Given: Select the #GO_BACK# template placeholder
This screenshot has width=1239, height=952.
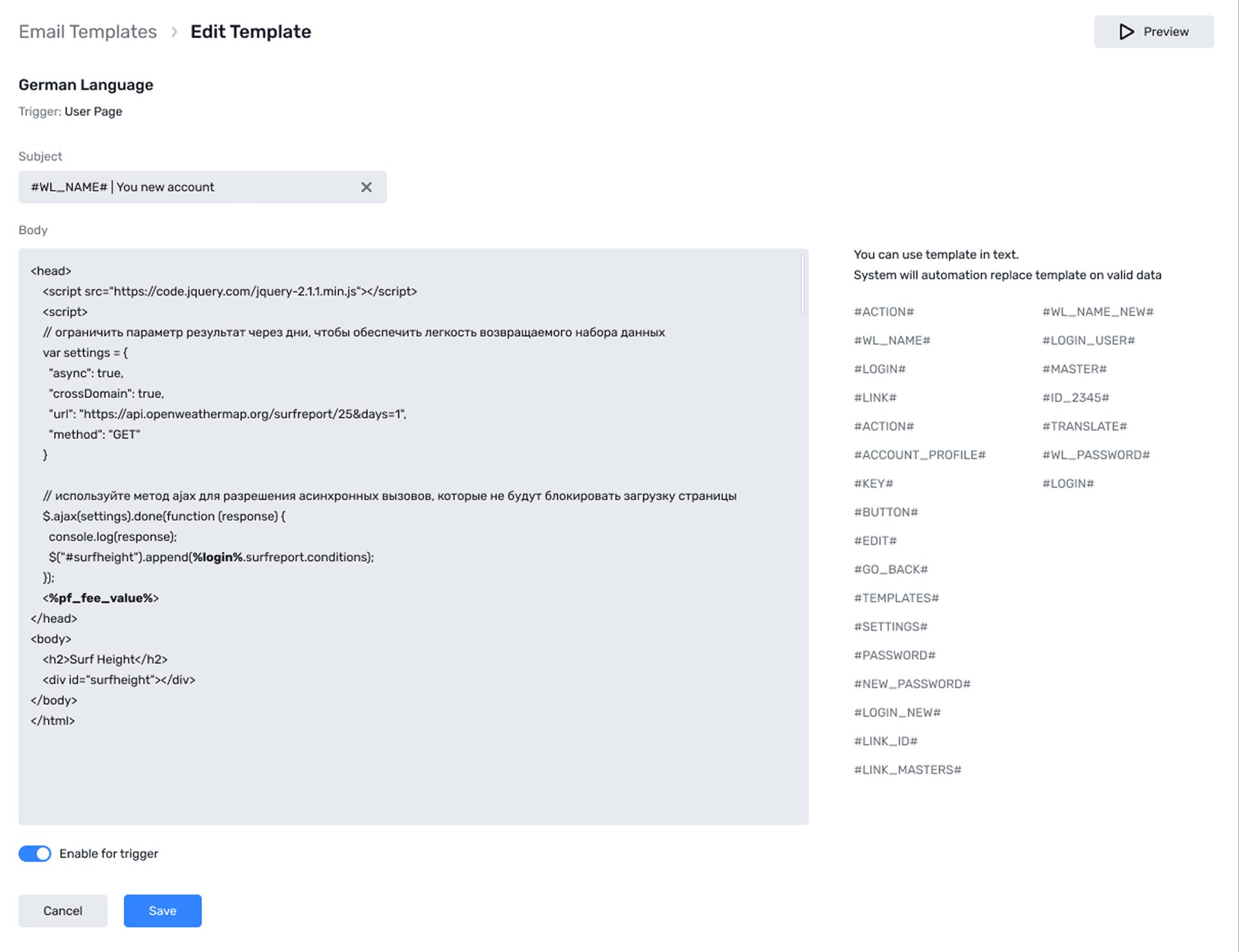Looking at the screenshot, I should pyautogui.click(x=891, y=569).
